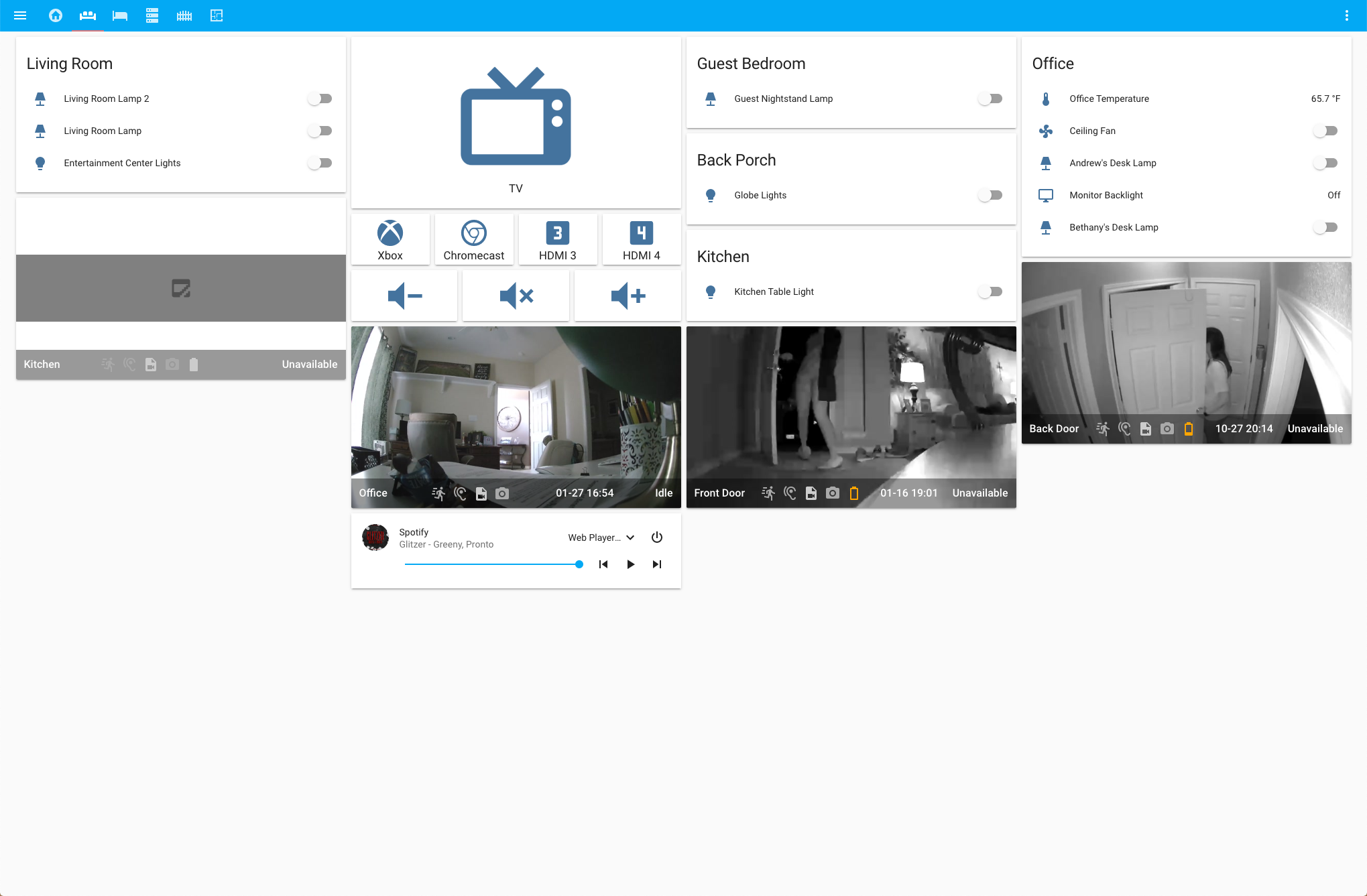
Task: Enable the Ceiling Fan toggle
Action: coord(1325,131)
